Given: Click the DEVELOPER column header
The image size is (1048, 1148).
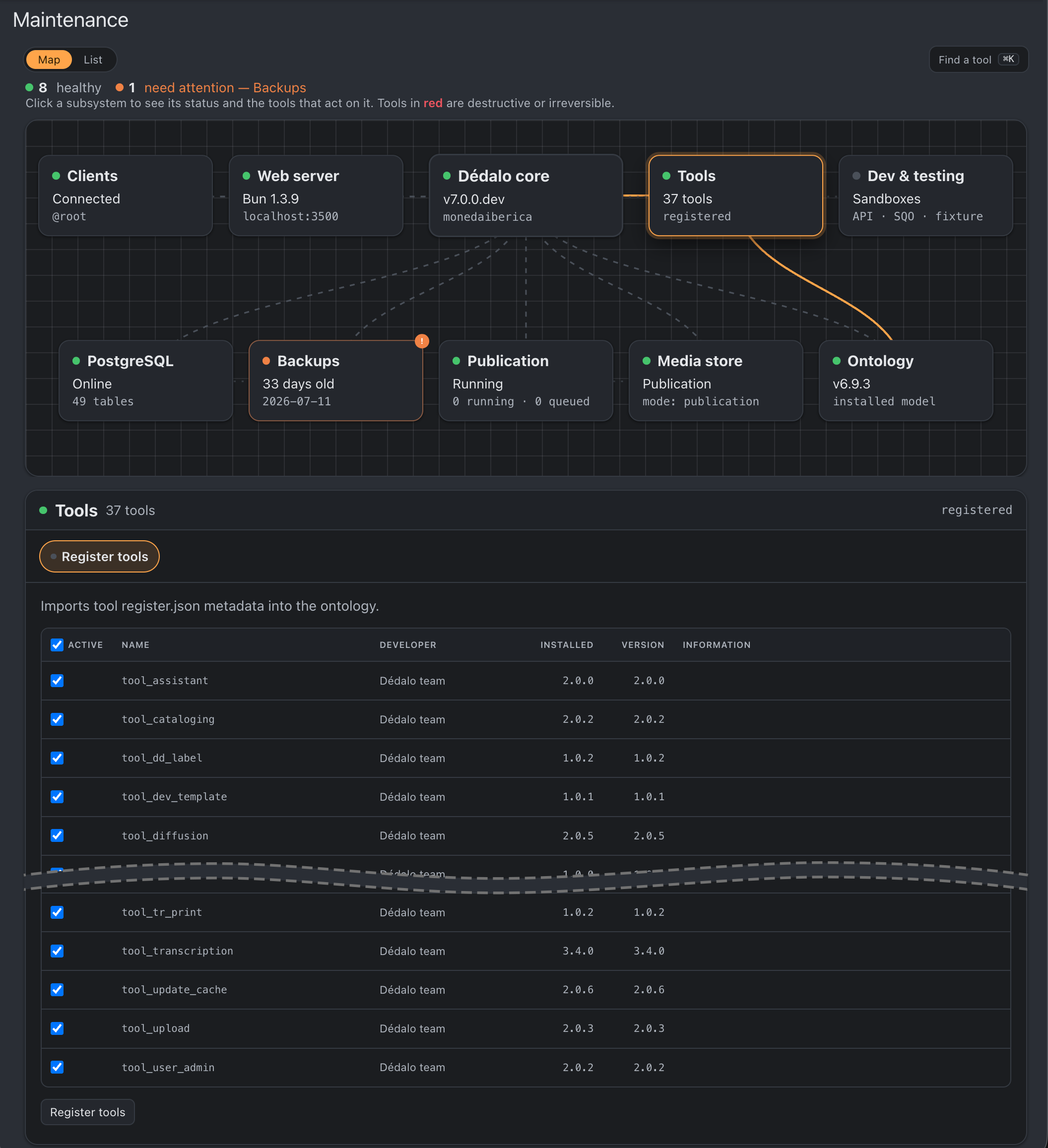Looking at the screenshot, I should (x=408, y=644).
